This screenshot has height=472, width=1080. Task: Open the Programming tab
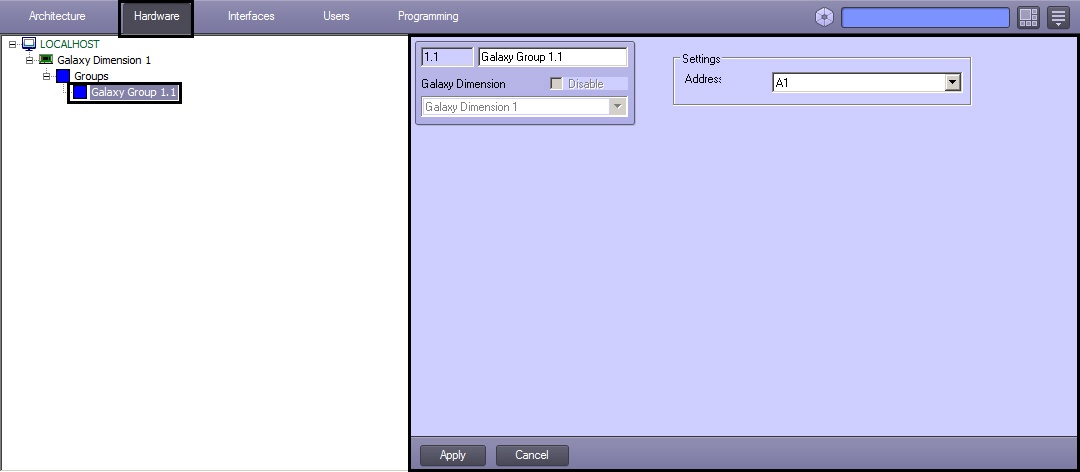coord(428,16)
